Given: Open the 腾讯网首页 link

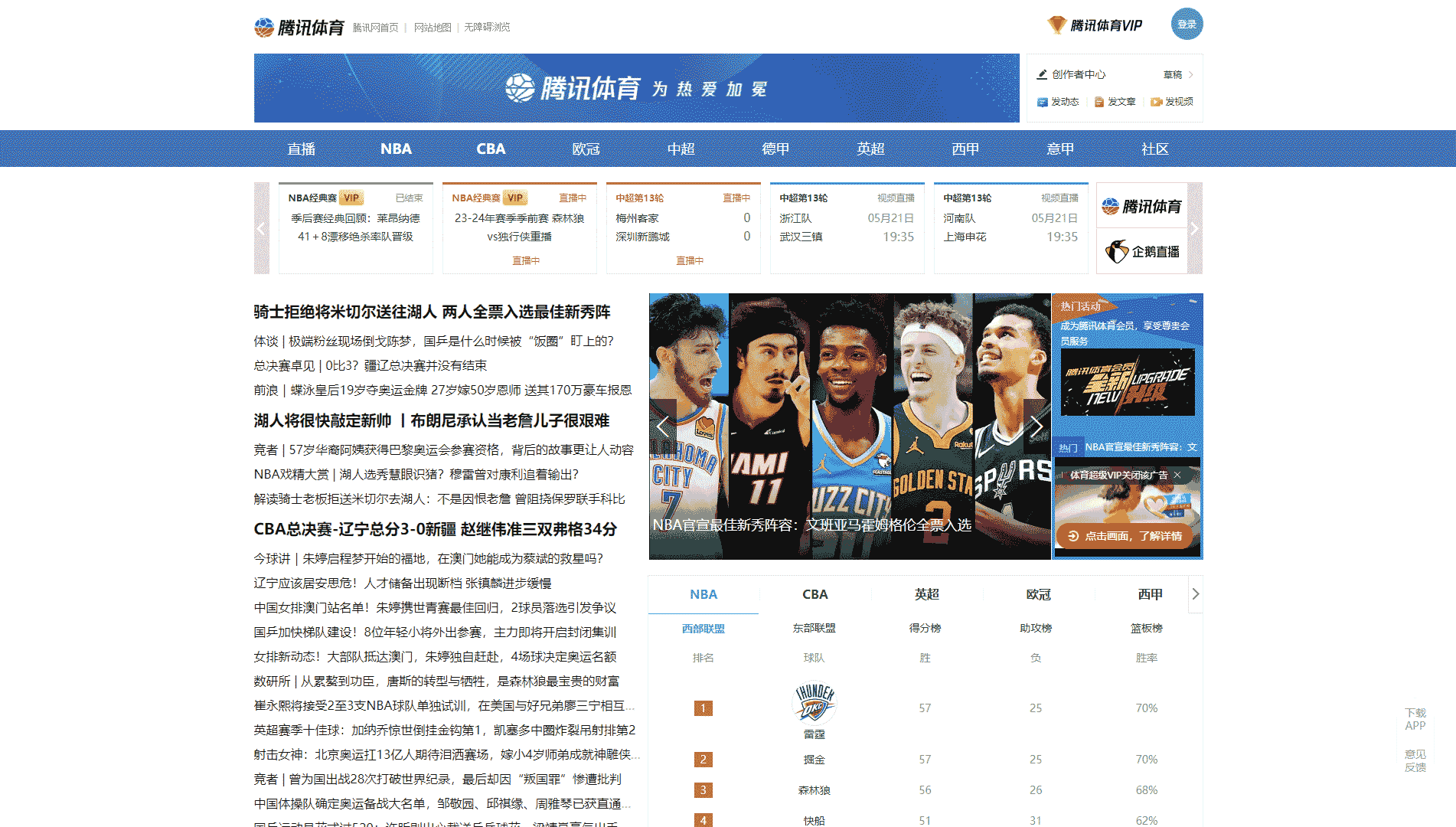Looking at the screenshot, I should 375,28.
